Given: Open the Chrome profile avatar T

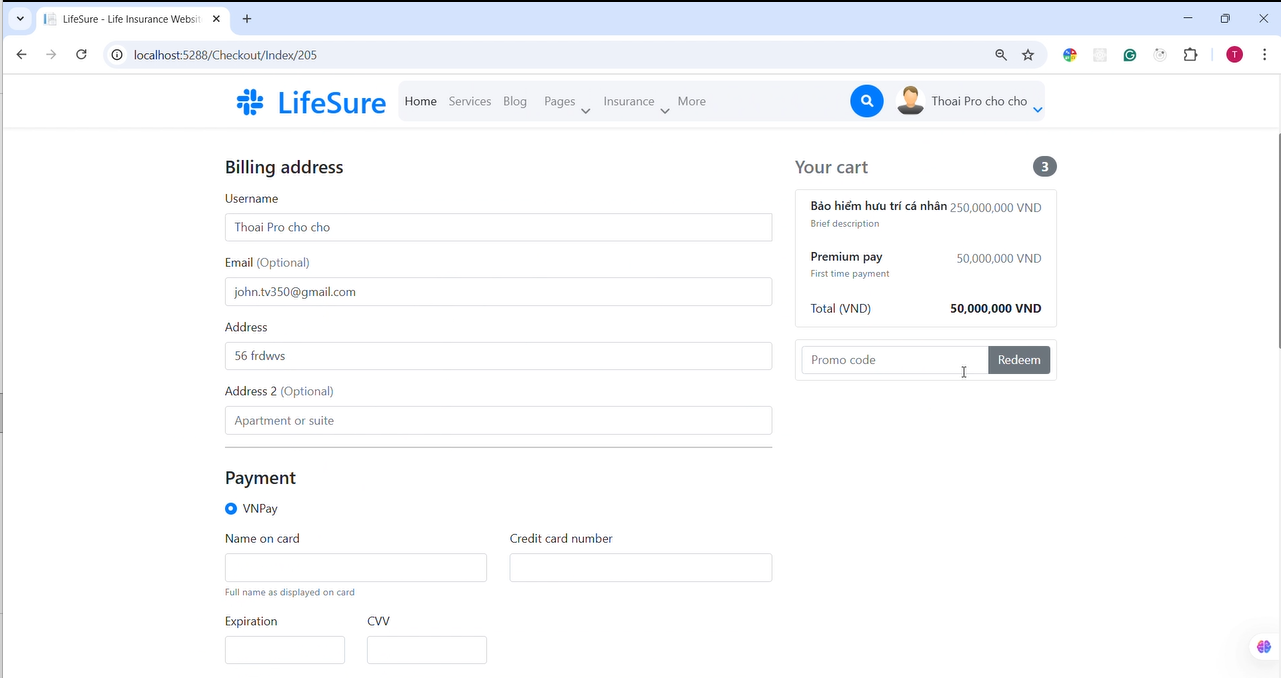Looking at the screenshot, I should coord(1235,55).
